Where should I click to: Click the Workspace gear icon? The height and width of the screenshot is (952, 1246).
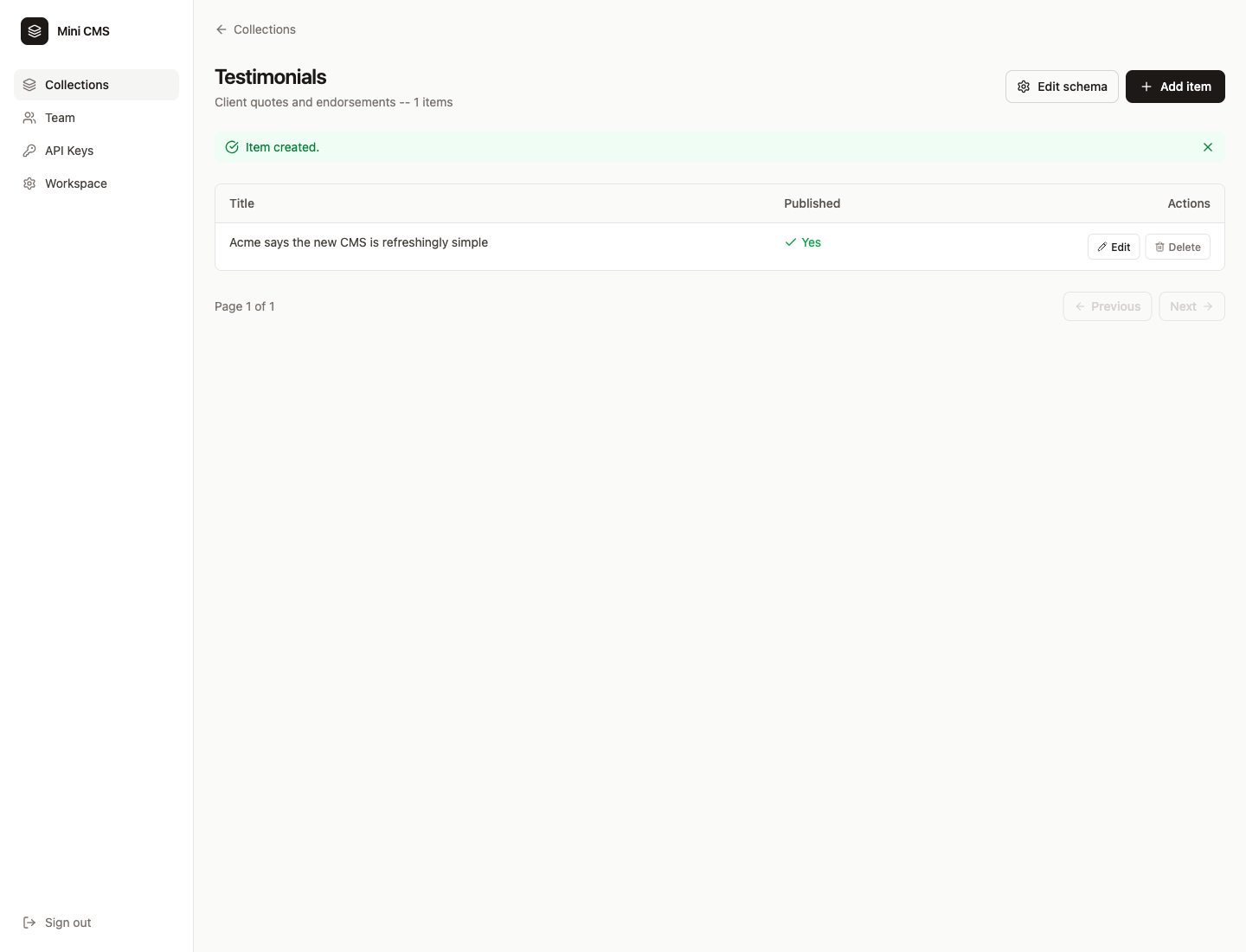click(x=29, y=183)
